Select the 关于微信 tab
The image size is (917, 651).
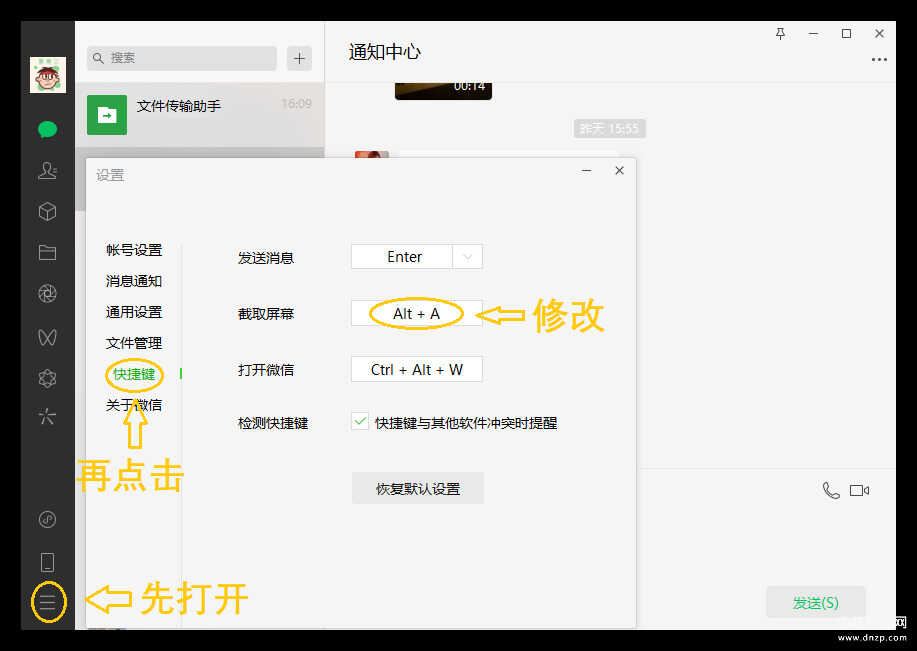point(134,405)
